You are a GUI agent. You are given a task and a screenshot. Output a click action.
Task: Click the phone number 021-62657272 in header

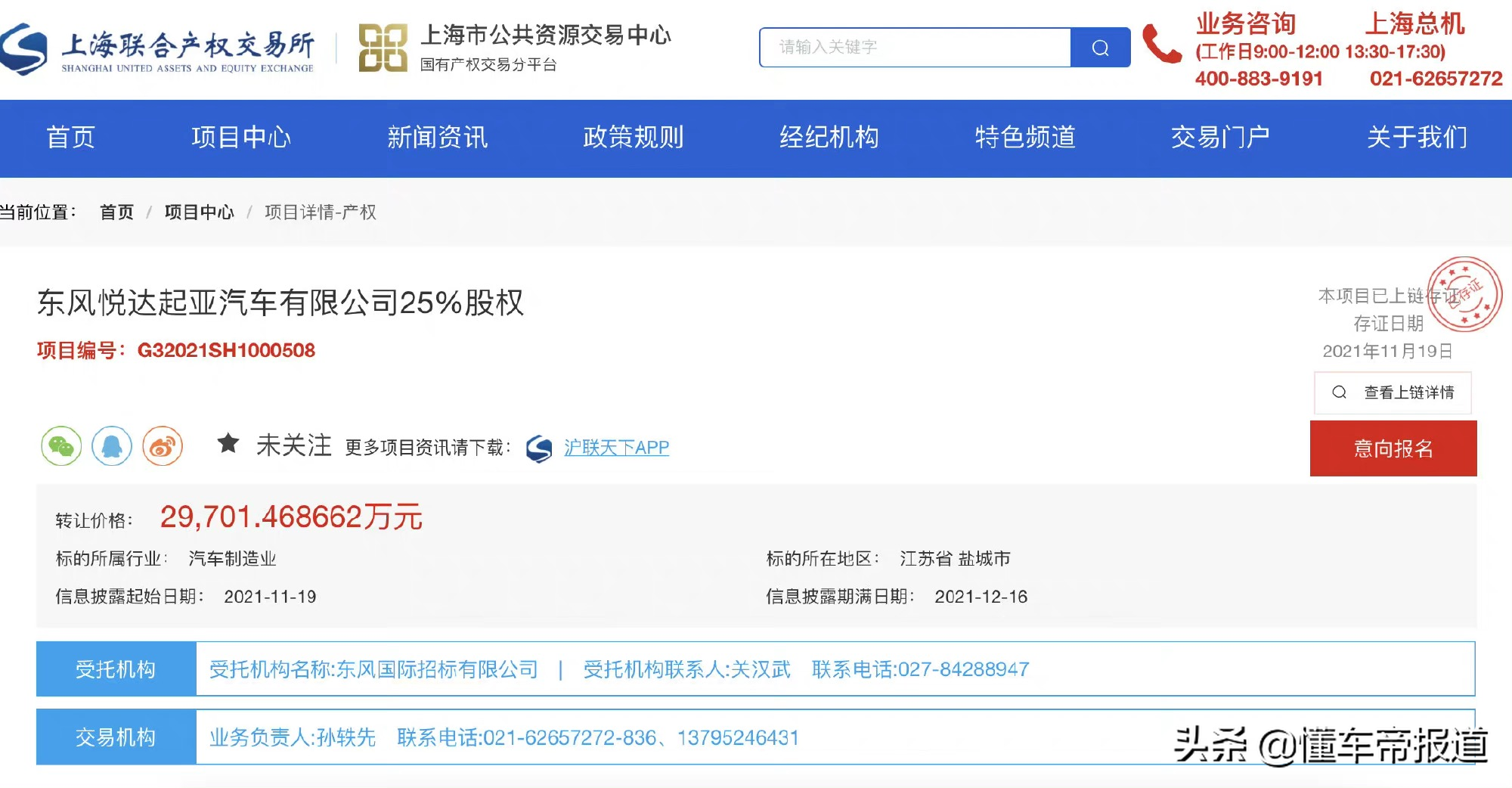tap(1436, 79)
